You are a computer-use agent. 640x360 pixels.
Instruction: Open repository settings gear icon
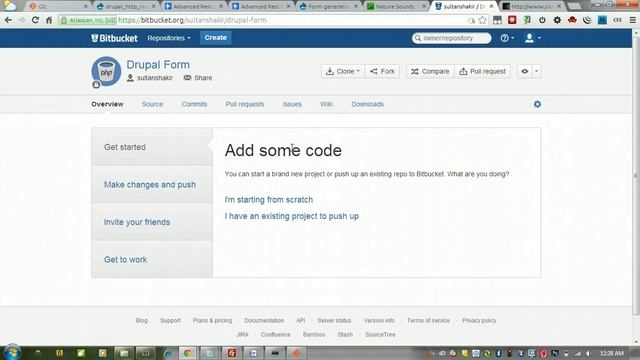click(x=537, y=104)
